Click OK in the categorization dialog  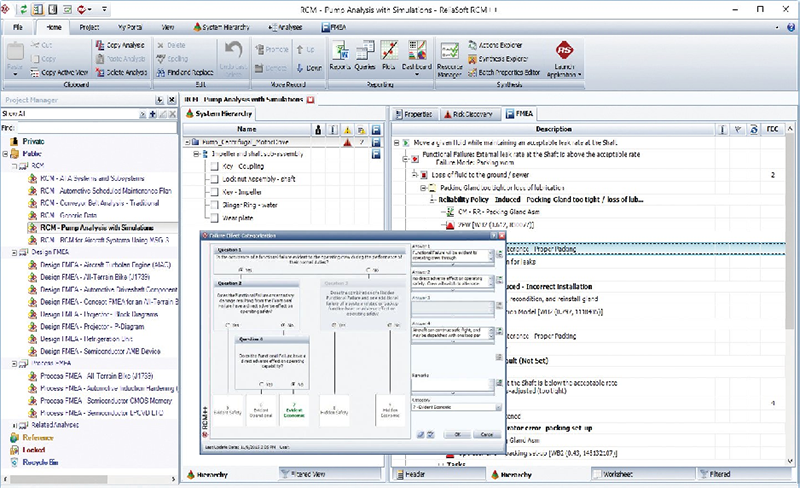click(x=457, y=434)
